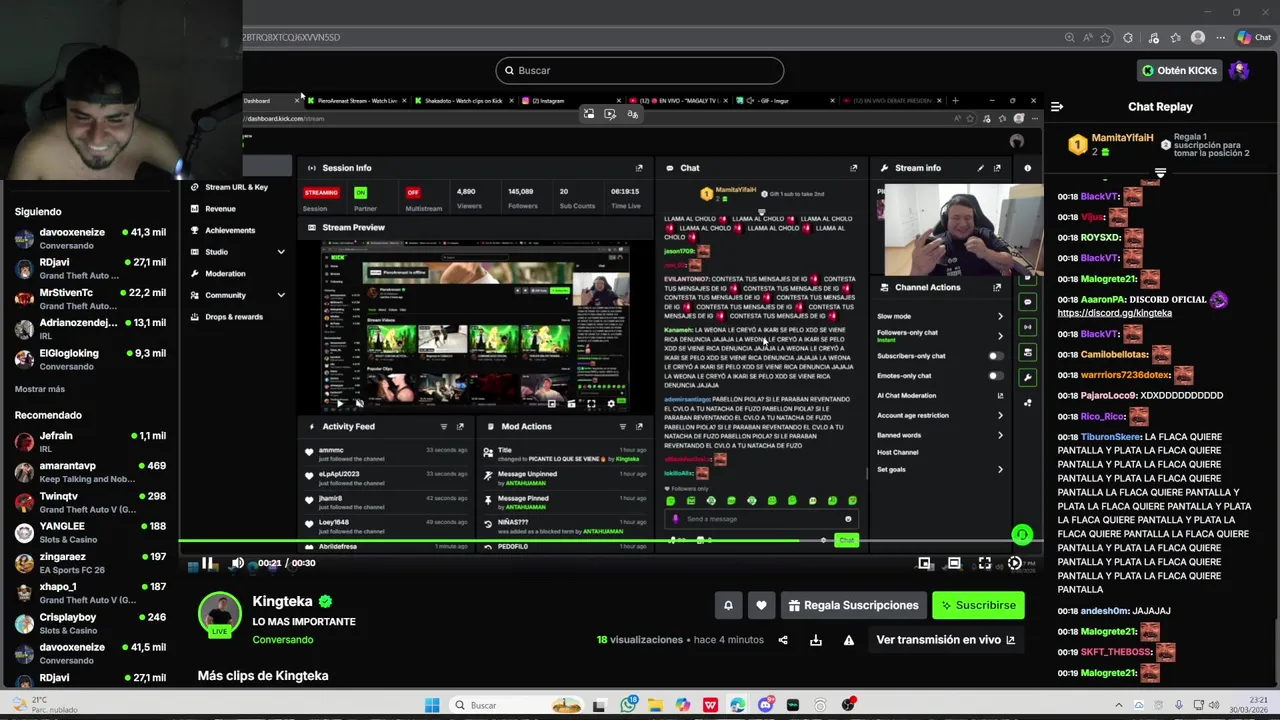Pause the clip with the player pause button
The height and width of the screenshot is (720, 1280).
[207, 563]
